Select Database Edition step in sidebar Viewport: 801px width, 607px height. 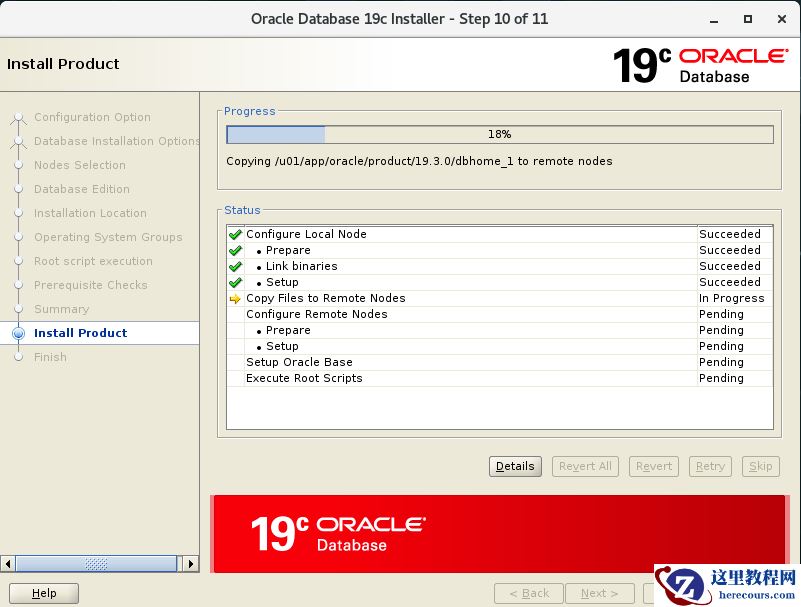82,189
